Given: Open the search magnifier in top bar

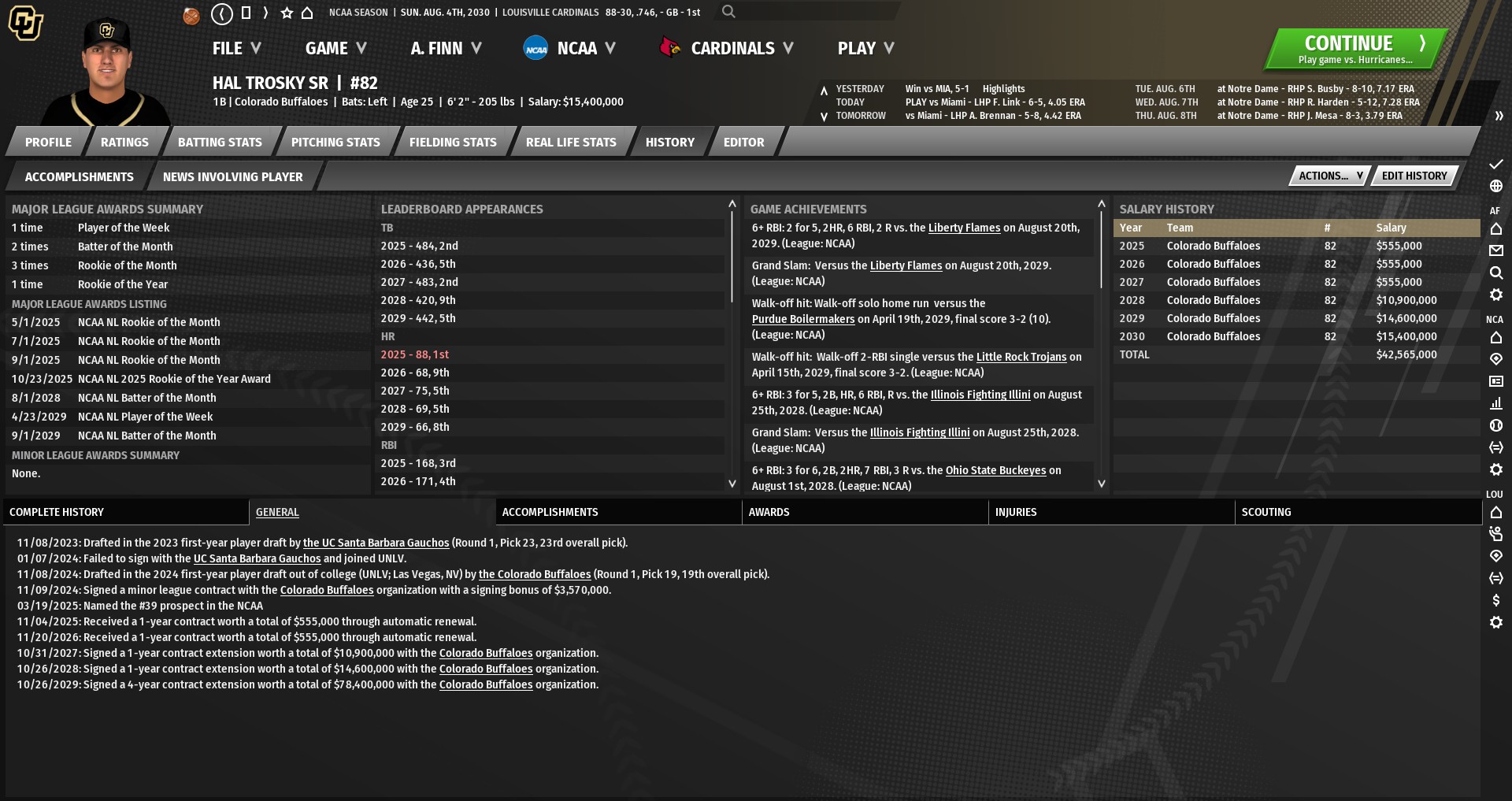Looking at the screenshot, I should point(728,12).
